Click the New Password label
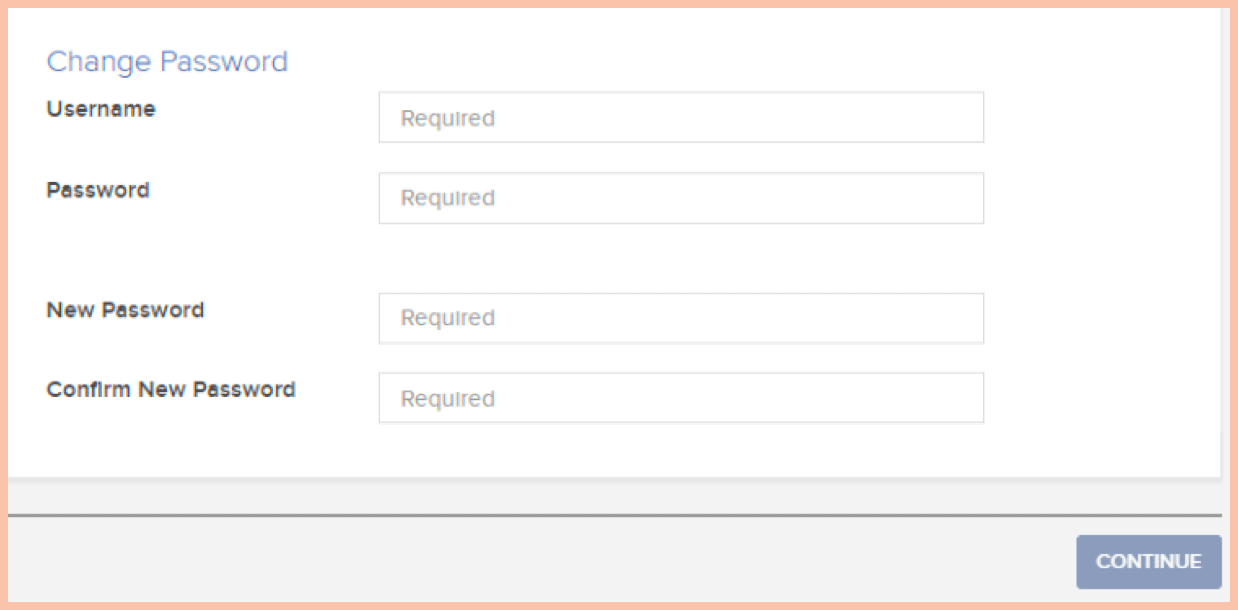Image resolution: width=1238 pixels, height=610 pixels. 125,310
